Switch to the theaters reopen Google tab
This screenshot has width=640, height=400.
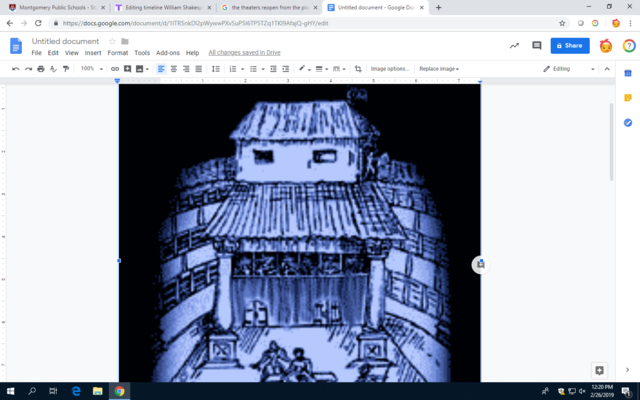pos(269,7)
